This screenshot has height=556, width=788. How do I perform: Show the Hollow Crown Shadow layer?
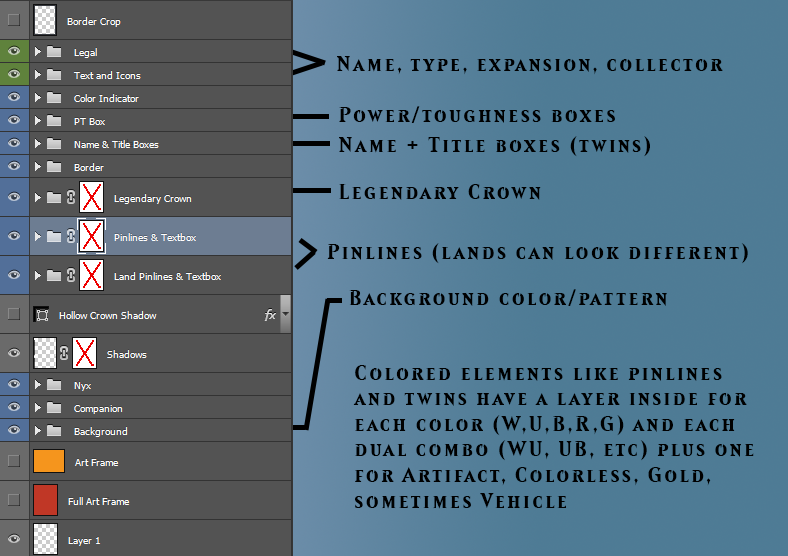(14, 314)
